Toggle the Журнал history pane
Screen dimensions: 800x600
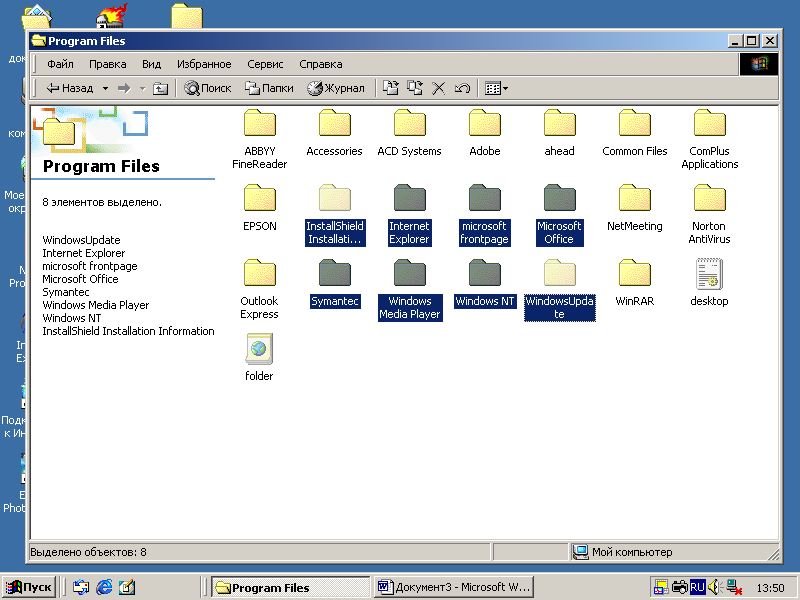click(x=336, y=88)
